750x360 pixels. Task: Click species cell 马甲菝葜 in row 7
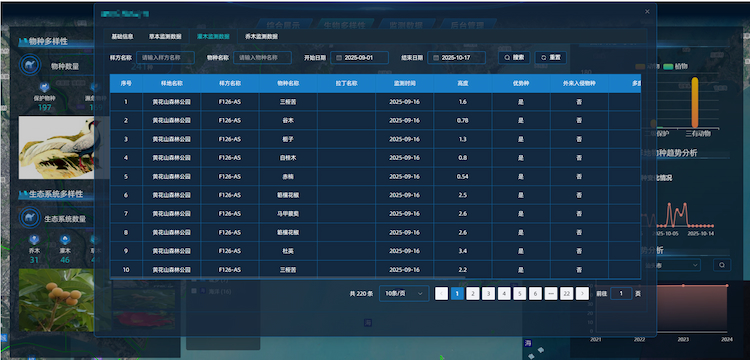click(x=288, y=214)
